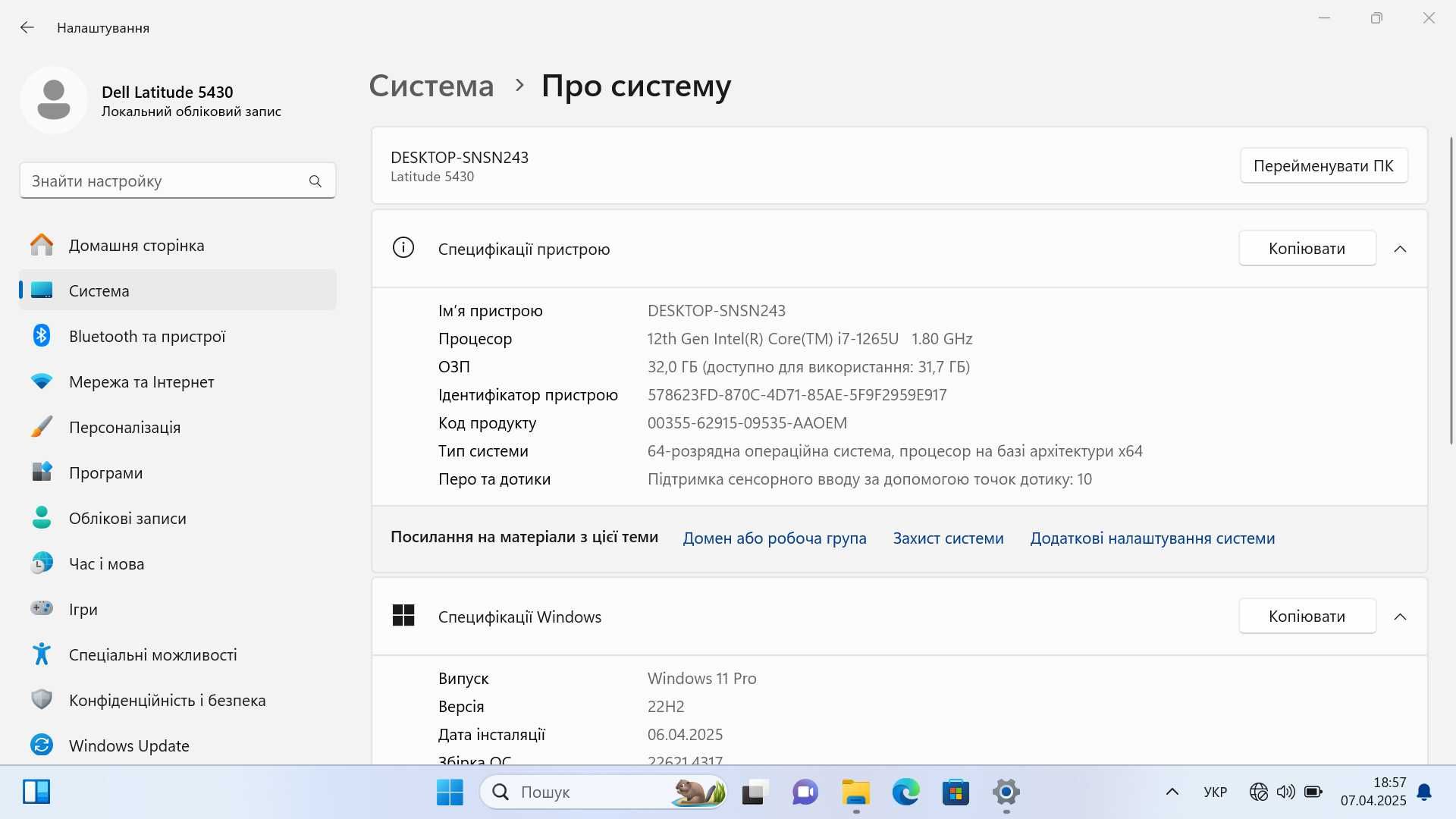Open Домашня сторінка home page
This screenshot has height=819, width=1456.
pyautogui.click(x=177, y=245)
